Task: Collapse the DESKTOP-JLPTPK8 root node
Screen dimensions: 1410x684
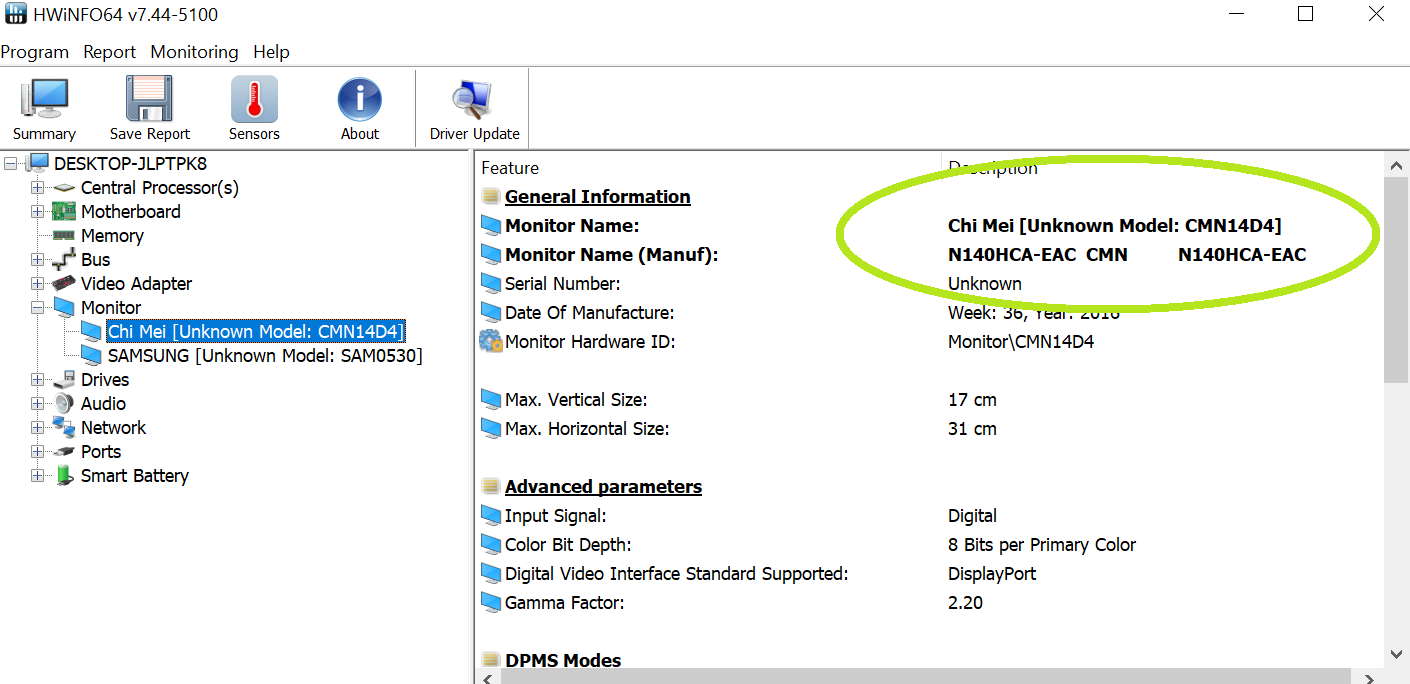Action: point(12,164)
